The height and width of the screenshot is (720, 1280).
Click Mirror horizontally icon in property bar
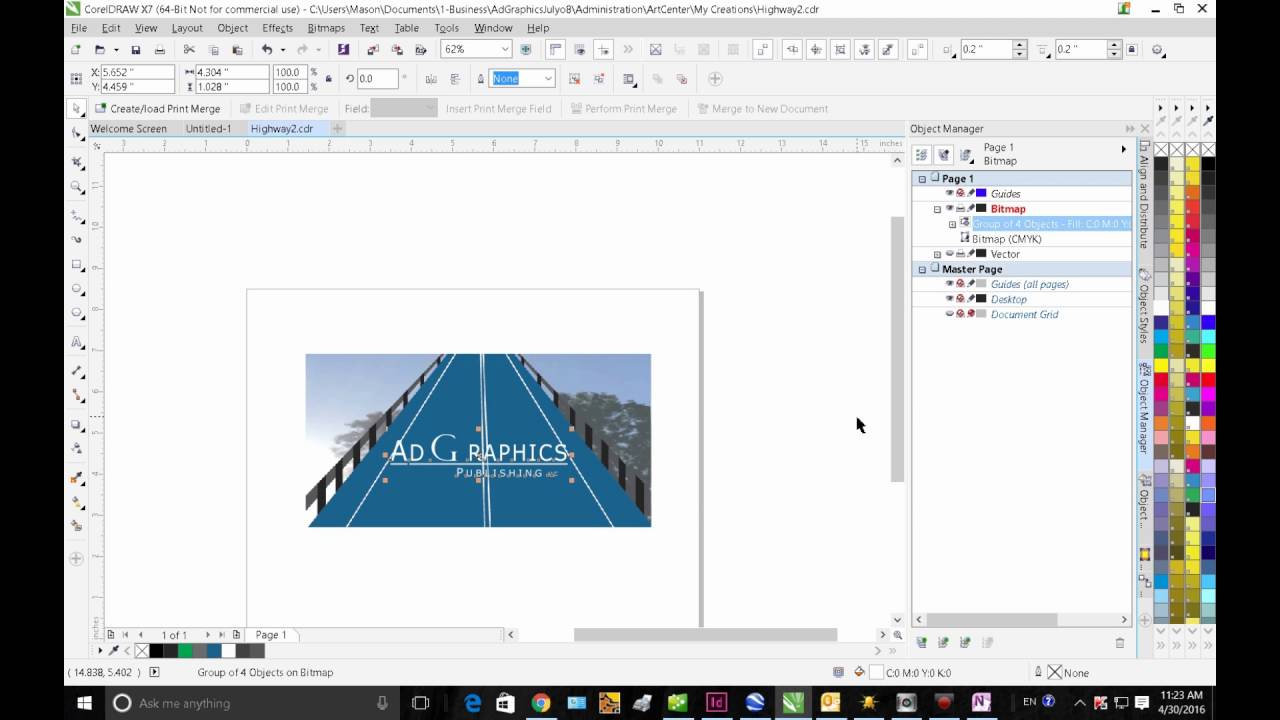(431, 78)
